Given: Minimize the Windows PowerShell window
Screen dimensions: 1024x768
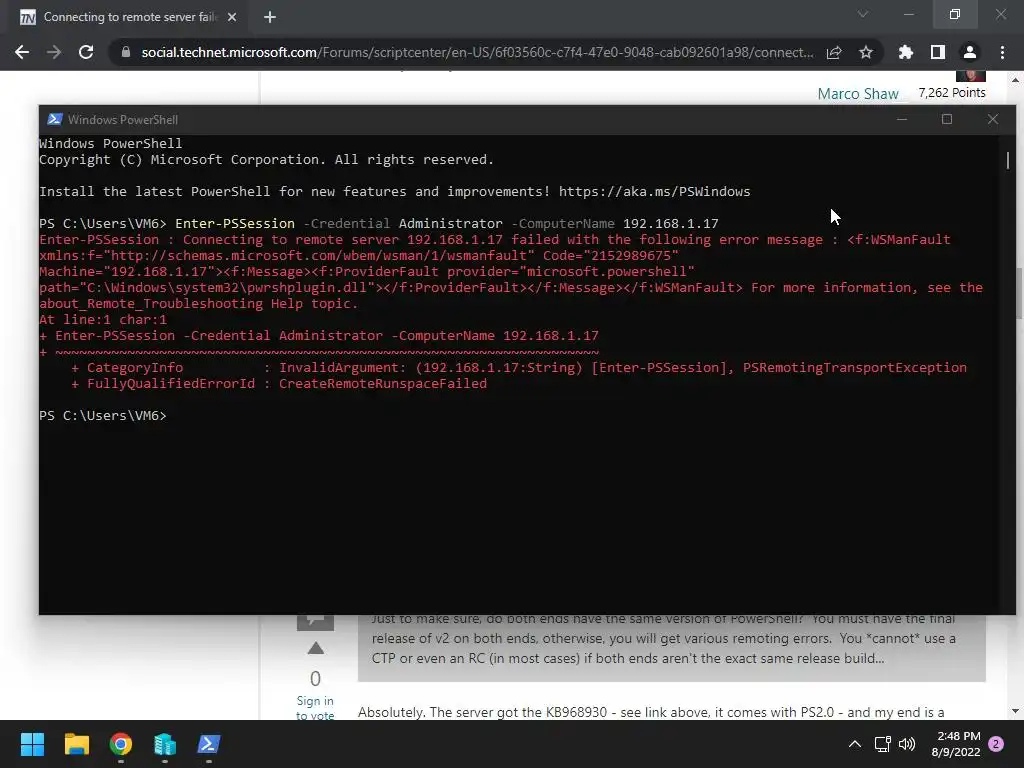Looking at the screenshot, I should (902, 120).
